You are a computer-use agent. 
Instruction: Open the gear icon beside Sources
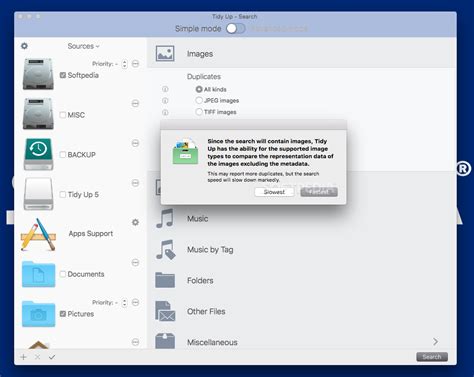click(x=24, y=46)
